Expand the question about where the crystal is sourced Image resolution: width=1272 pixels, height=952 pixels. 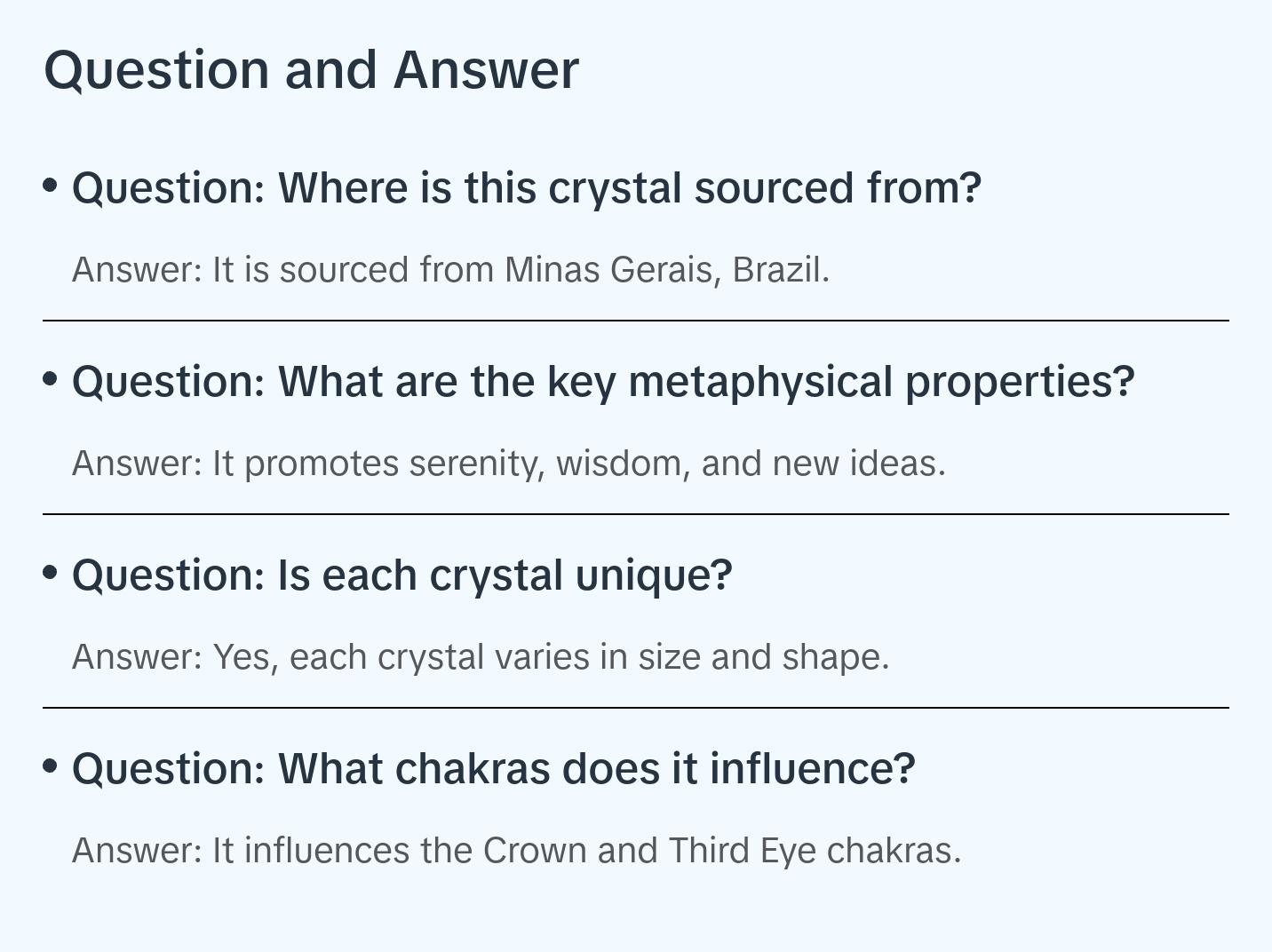pos(526,188)
